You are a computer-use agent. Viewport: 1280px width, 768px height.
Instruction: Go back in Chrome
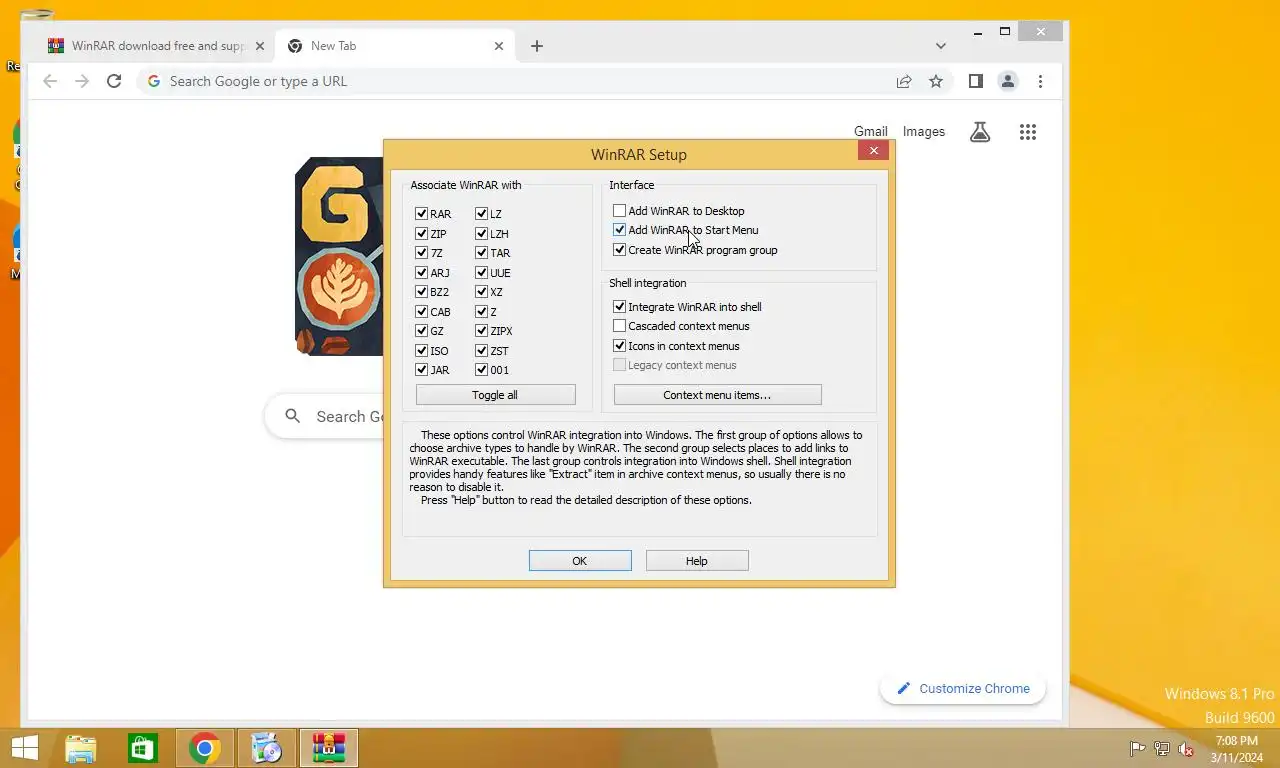[50, 81]
